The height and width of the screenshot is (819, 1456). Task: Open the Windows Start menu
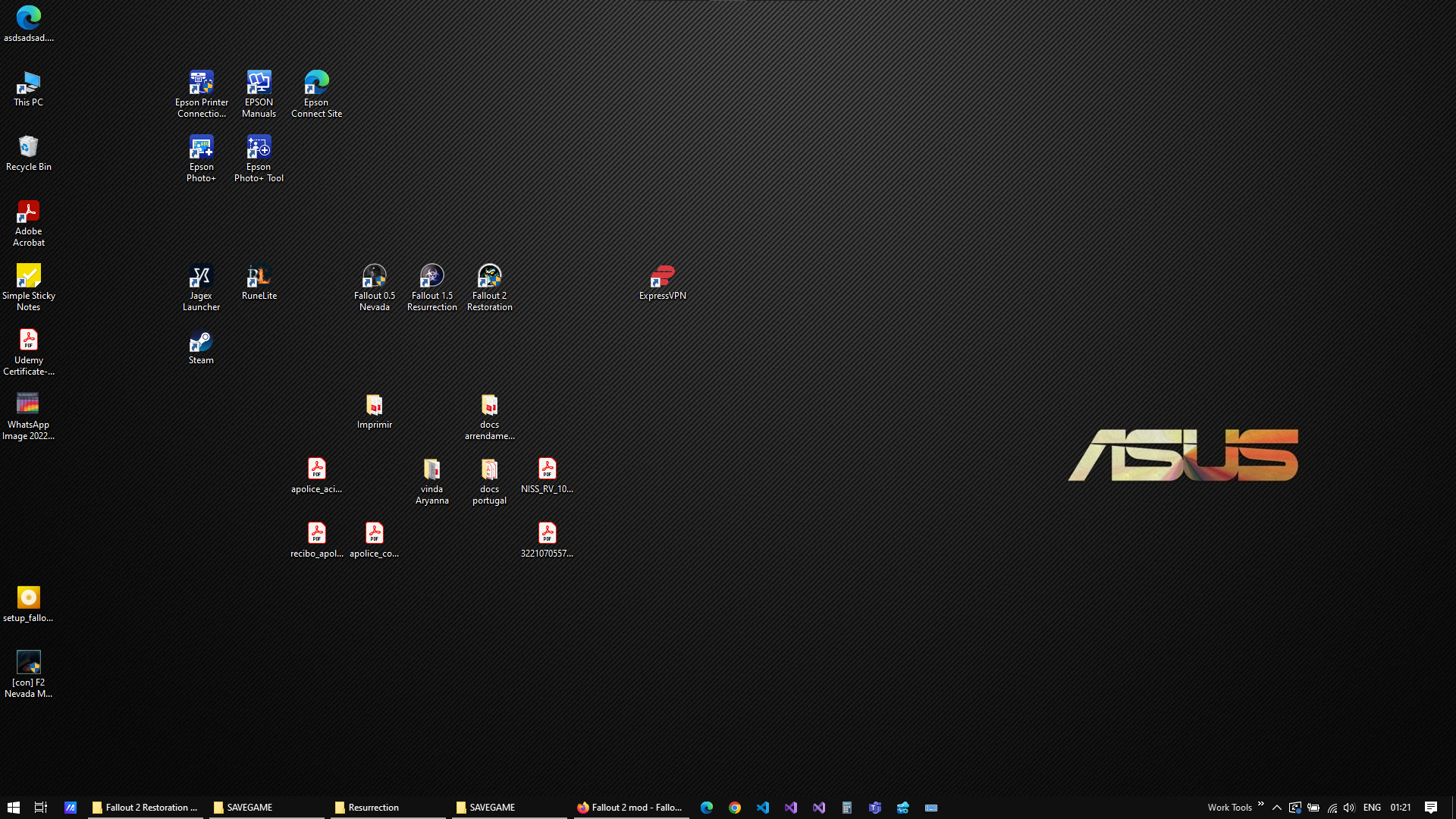(x=13, y=808)
